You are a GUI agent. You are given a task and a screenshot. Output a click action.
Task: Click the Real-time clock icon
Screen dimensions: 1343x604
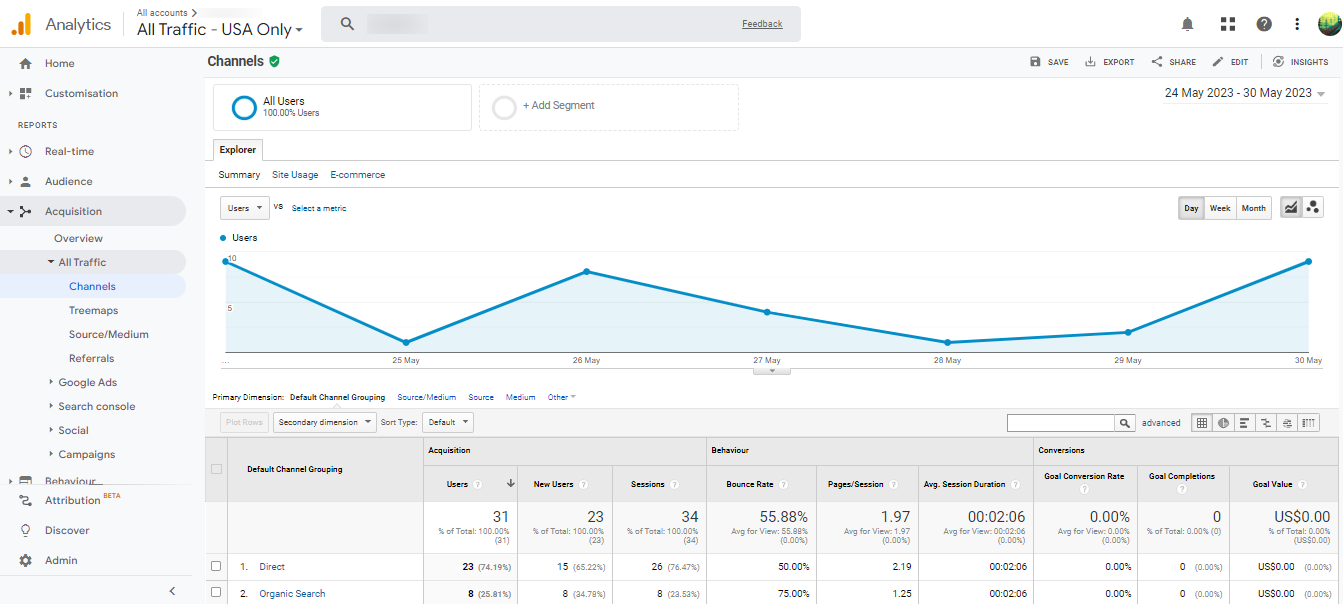click(26, 151)
